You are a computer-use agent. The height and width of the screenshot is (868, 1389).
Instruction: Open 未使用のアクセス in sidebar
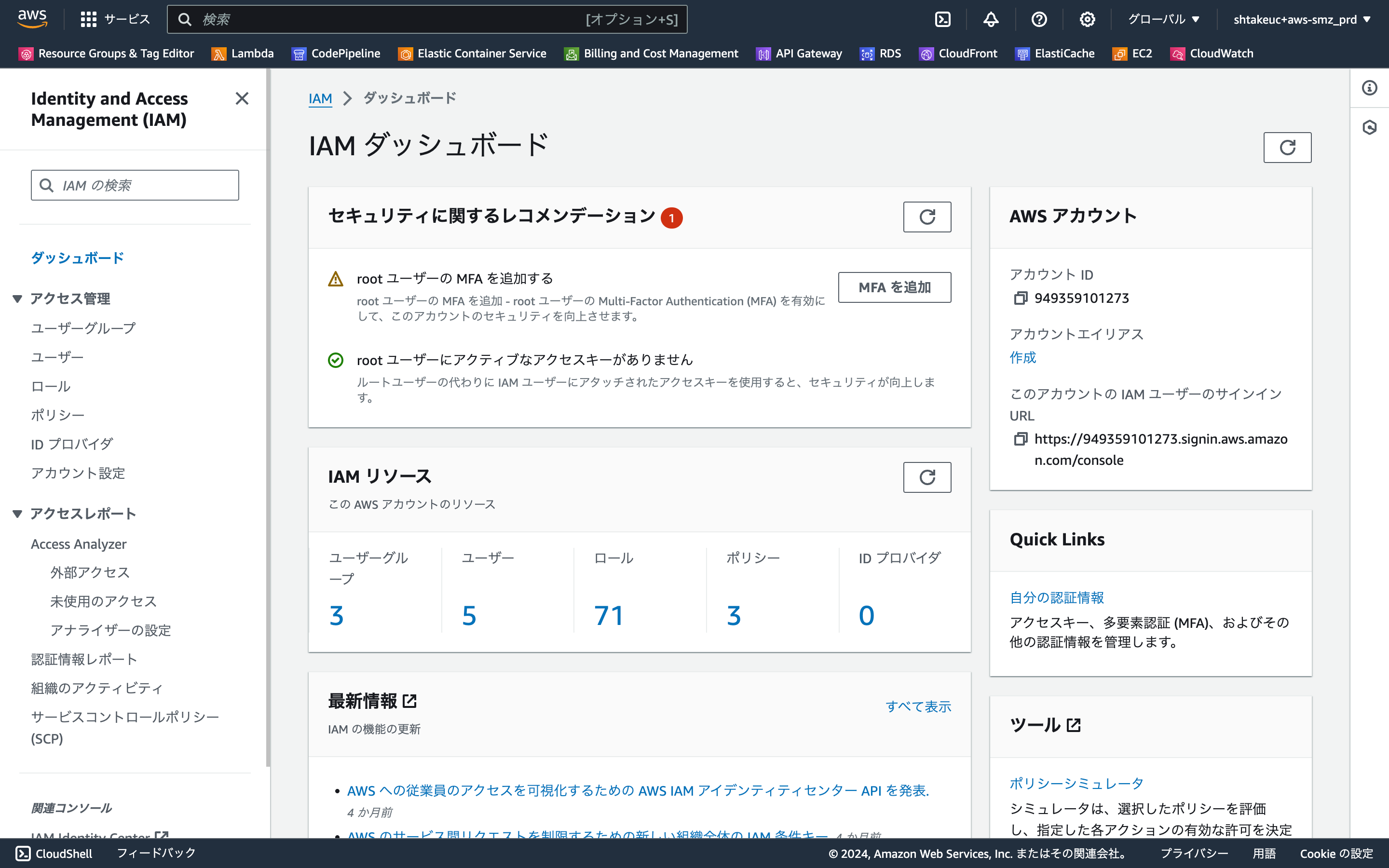point(103,601)
